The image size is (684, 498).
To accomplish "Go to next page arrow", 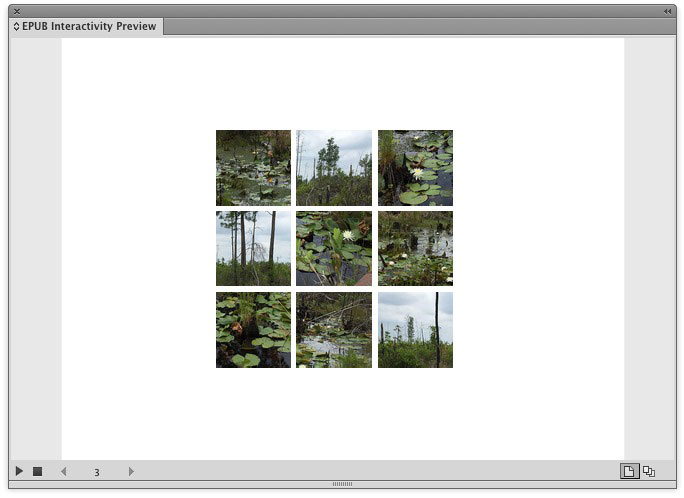I will tap(131, 471).
